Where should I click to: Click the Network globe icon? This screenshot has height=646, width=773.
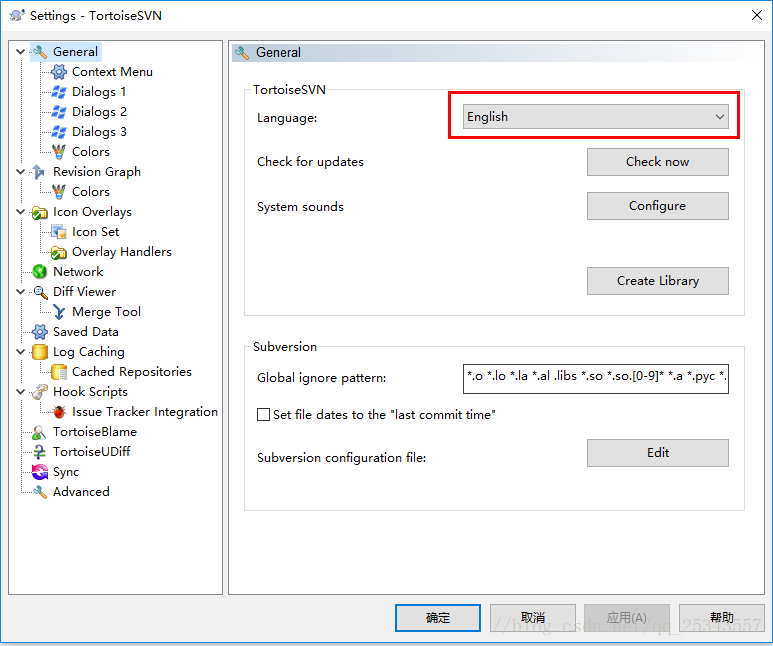39,272
